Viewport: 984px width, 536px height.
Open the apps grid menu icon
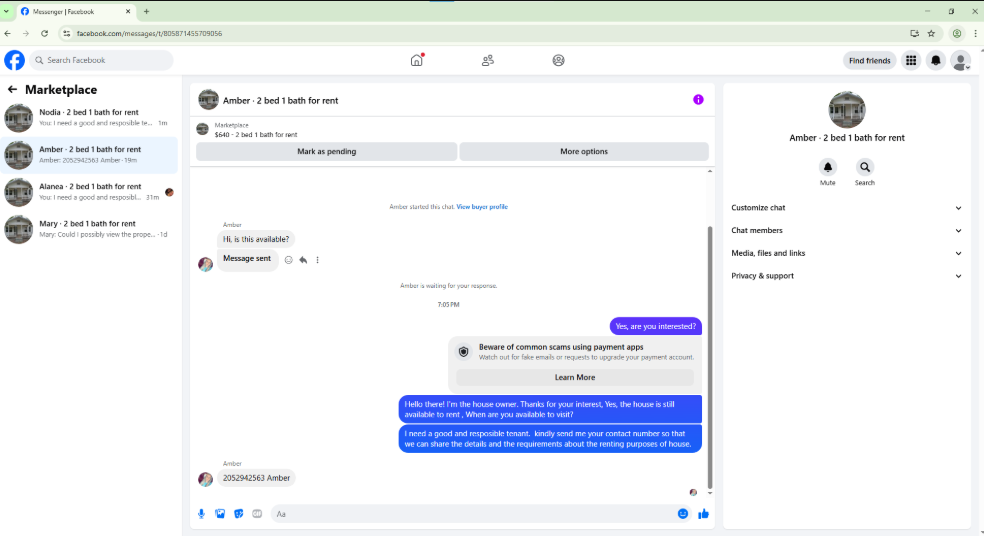click(x=911, y=60)
